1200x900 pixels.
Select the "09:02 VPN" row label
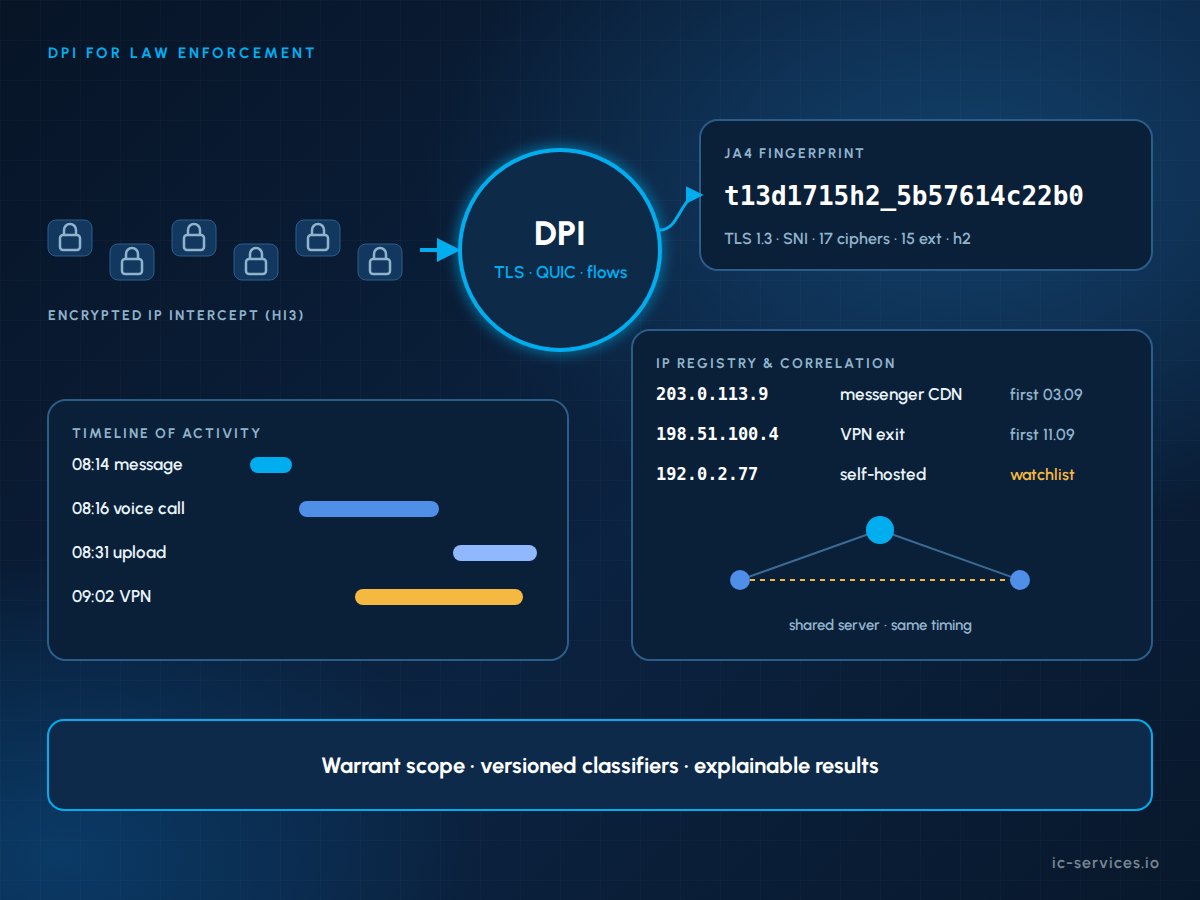click(112, 597)
